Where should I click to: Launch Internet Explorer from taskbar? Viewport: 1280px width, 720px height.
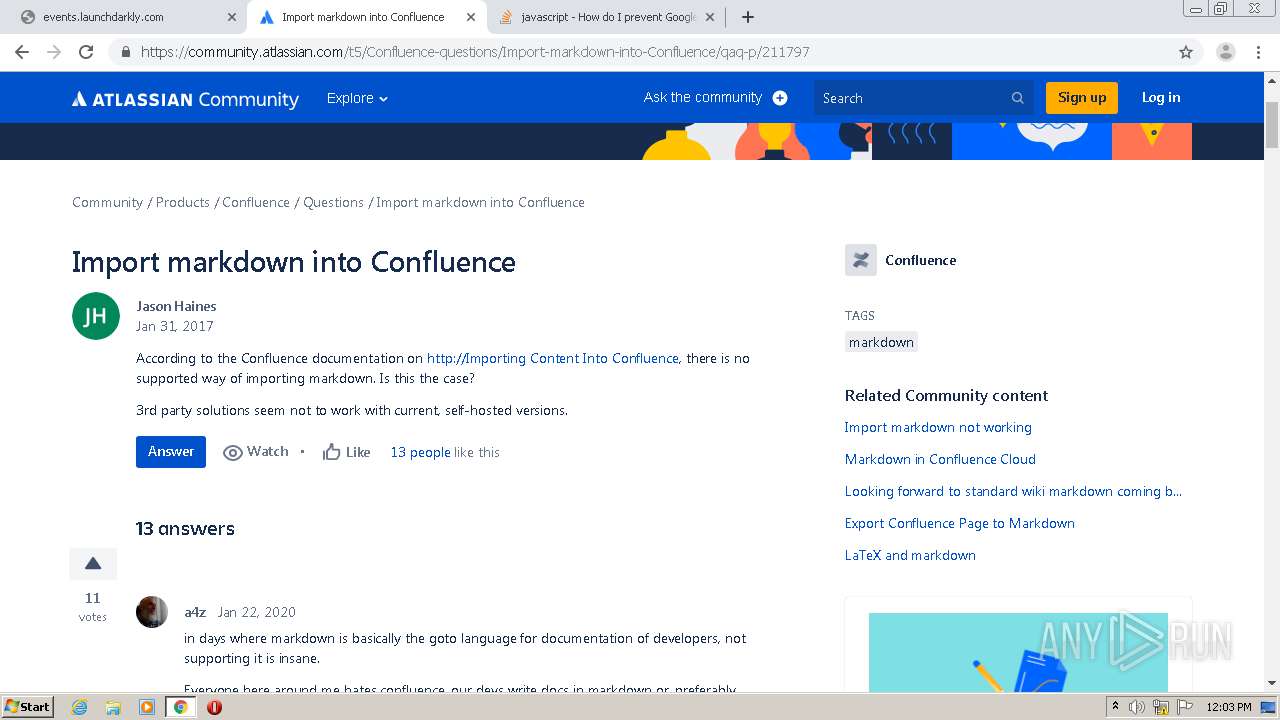pyautogui.click(x=80, y=707)
